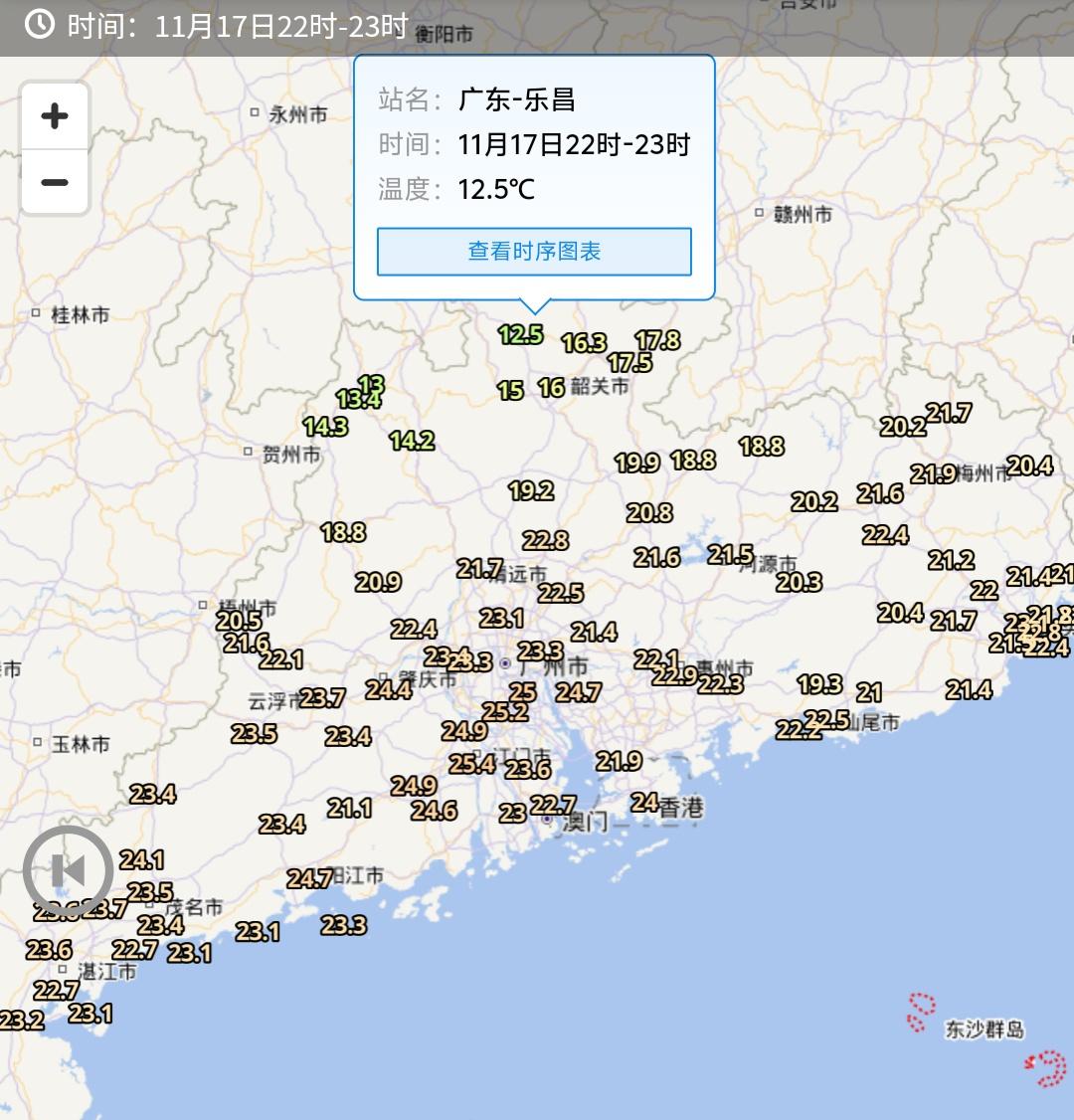Open 查看时序图表 in the station popup
The height and width of the screenshot is (1120, 1074).
[x=534, y=252]
